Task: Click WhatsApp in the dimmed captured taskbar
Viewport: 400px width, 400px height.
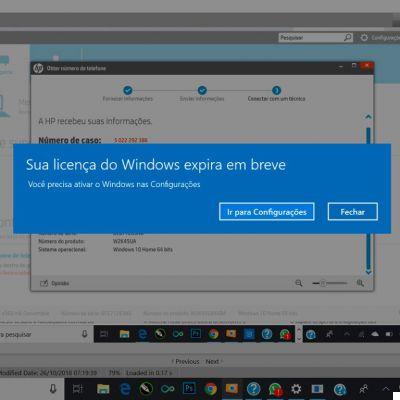Action: coord(285,334)
